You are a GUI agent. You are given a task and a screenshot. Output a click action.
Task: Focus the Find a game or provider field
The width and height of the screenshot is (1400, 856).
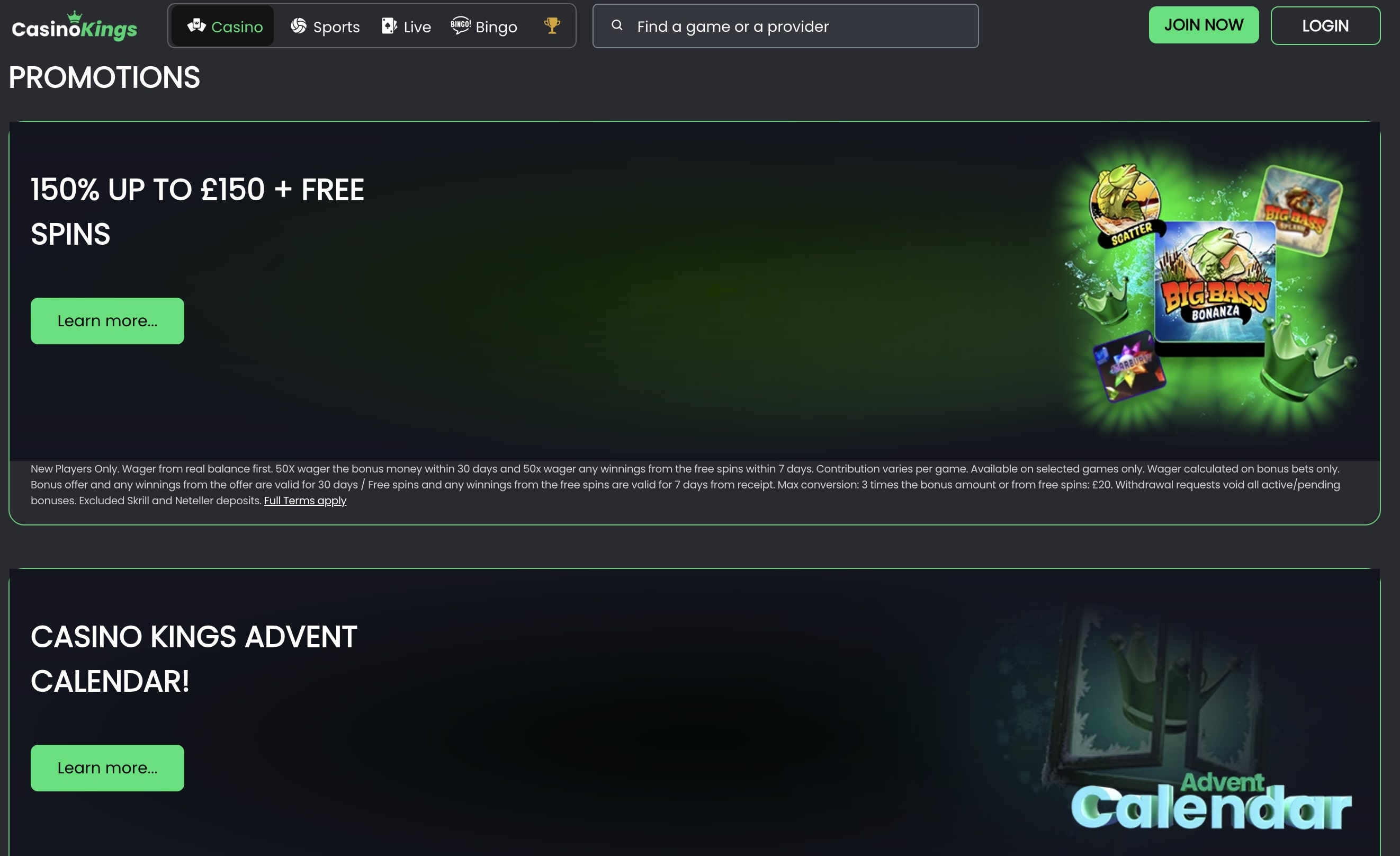click(785, 26)
